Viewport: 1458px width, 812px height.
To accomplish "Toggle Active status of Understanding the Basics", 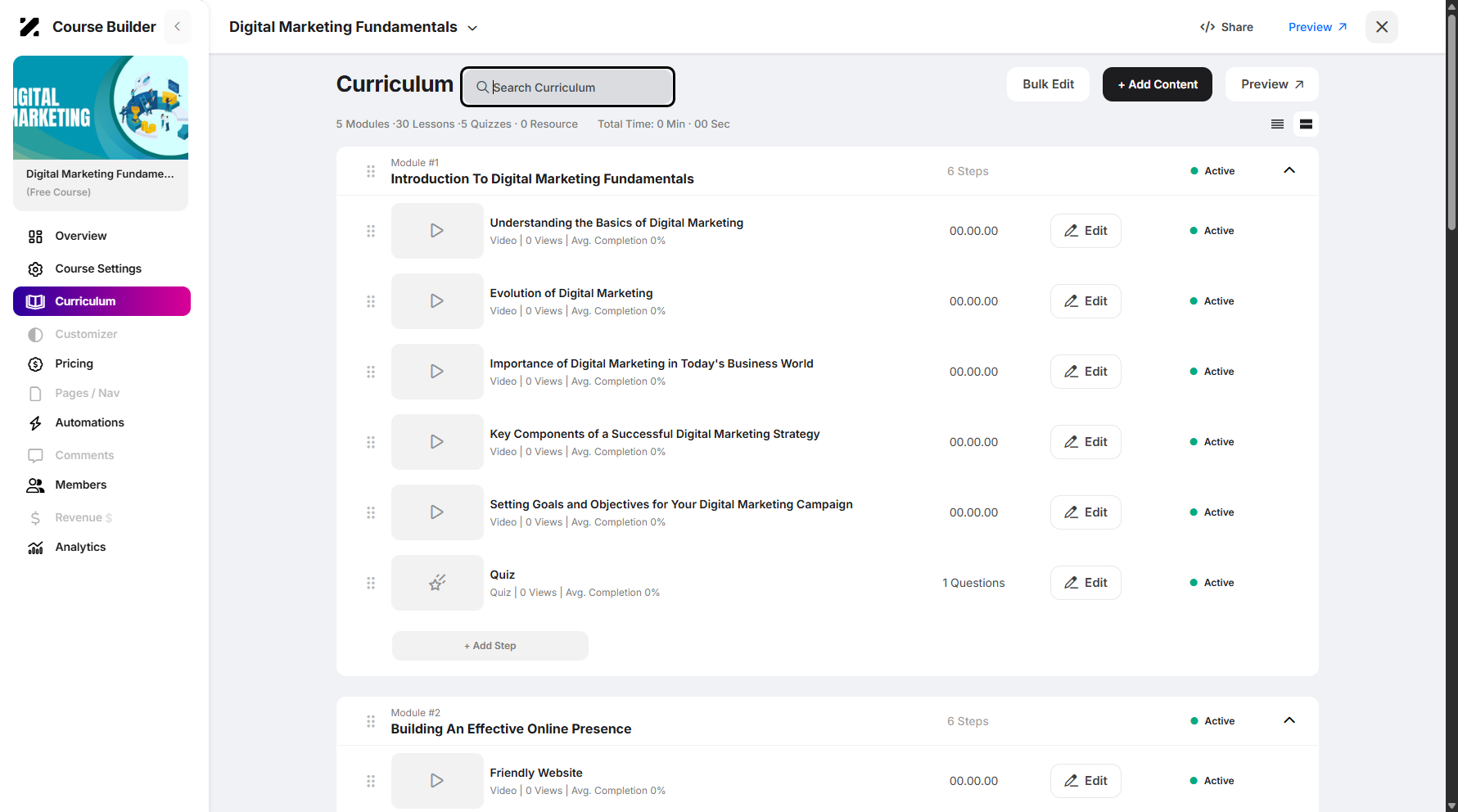I will click(1212, 231).
